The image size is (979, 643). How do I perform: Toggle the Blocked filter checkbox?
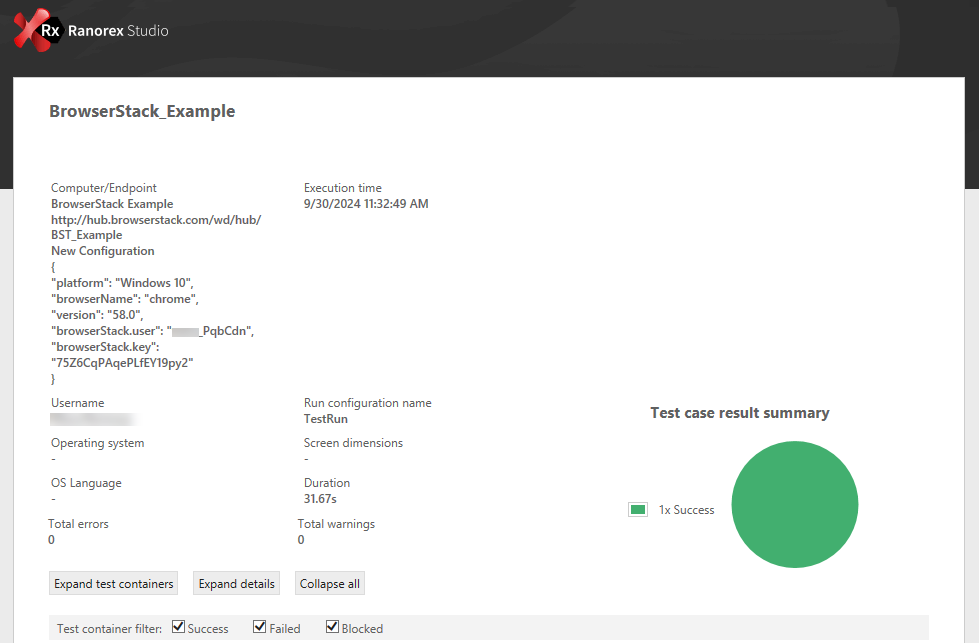[x=332, y=627]
